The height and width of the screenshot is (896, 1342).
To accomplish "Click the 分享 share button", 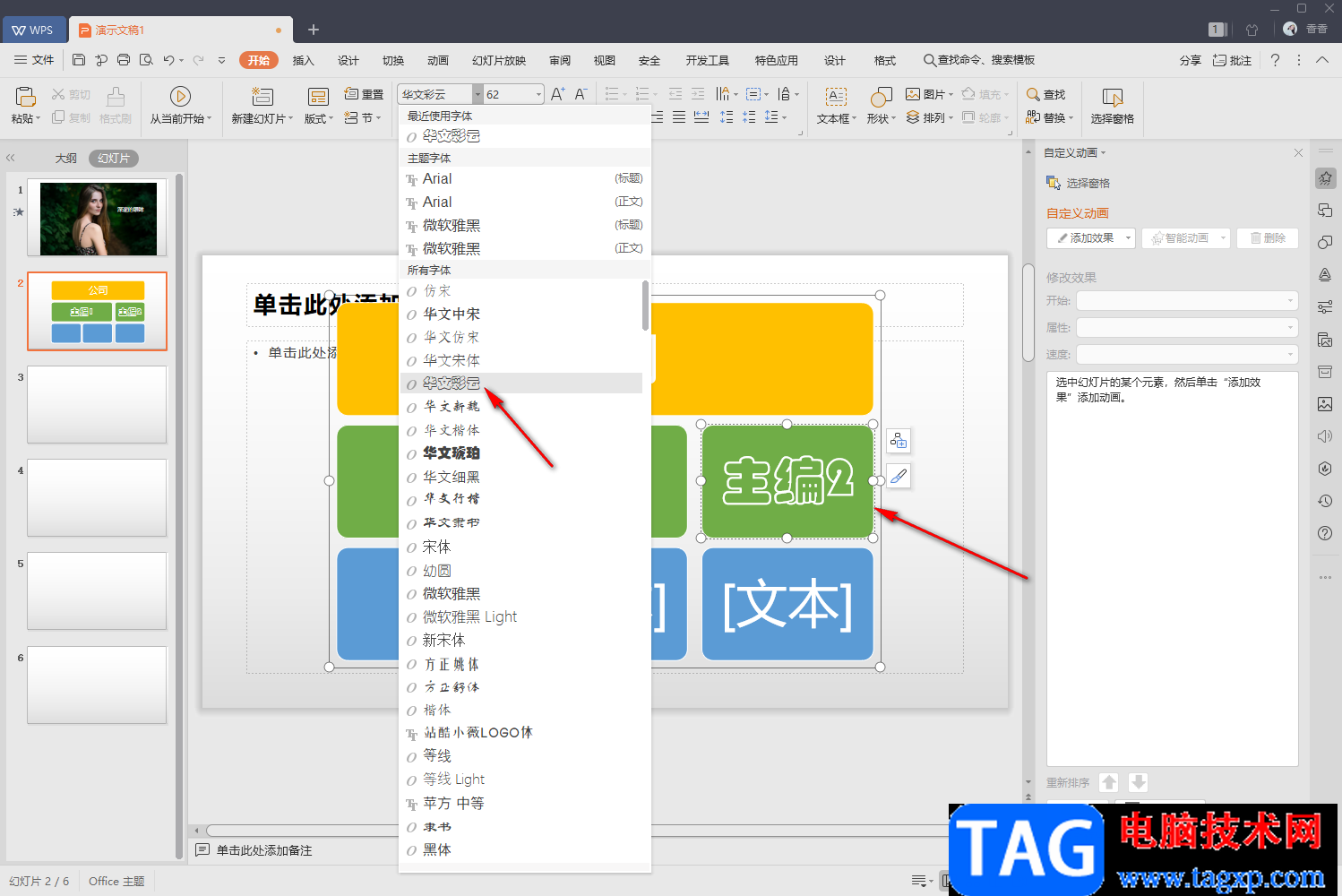I will (1190, 60).
